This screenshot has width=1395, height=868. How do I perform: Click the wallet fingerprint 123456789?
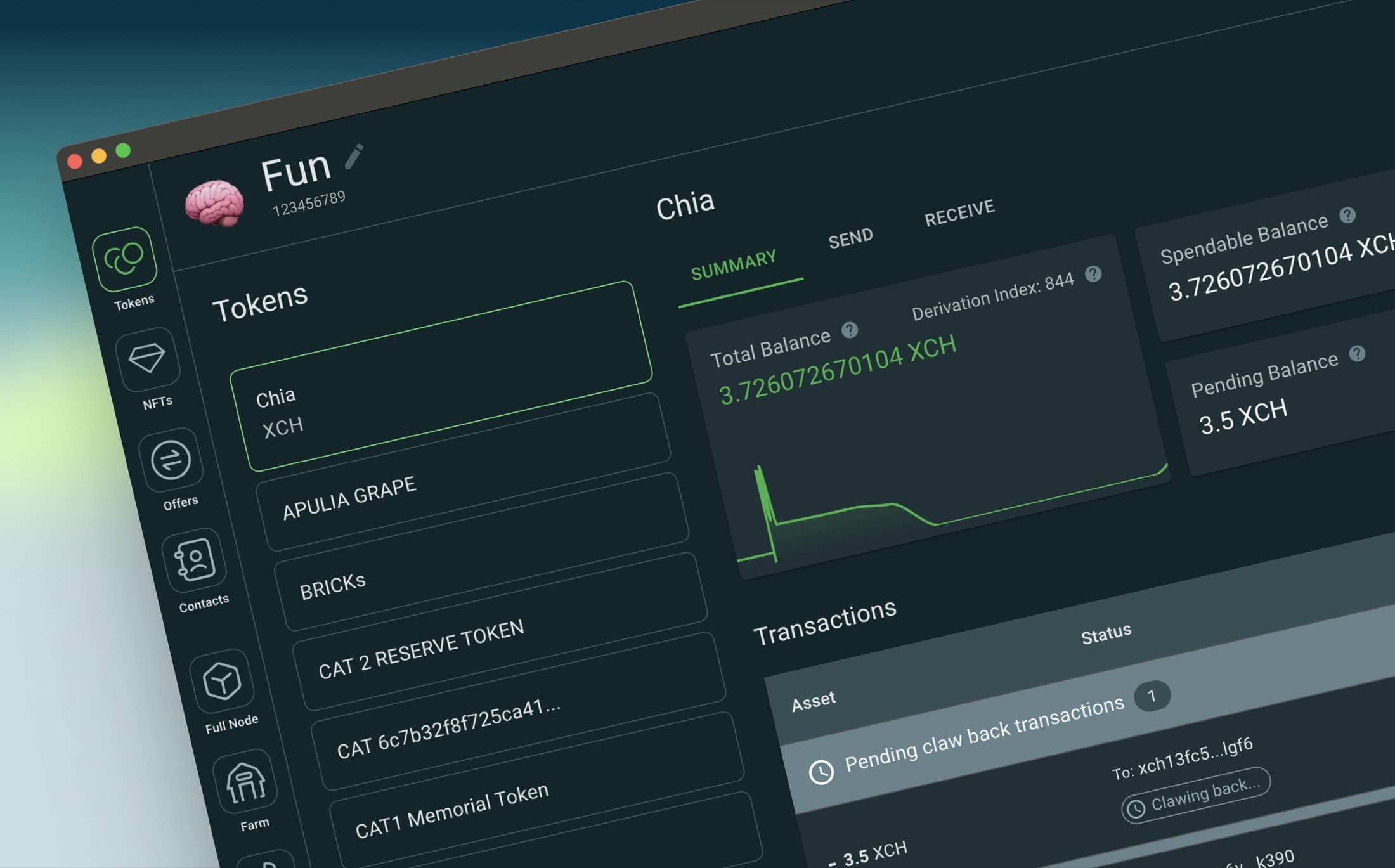point(309,204)
